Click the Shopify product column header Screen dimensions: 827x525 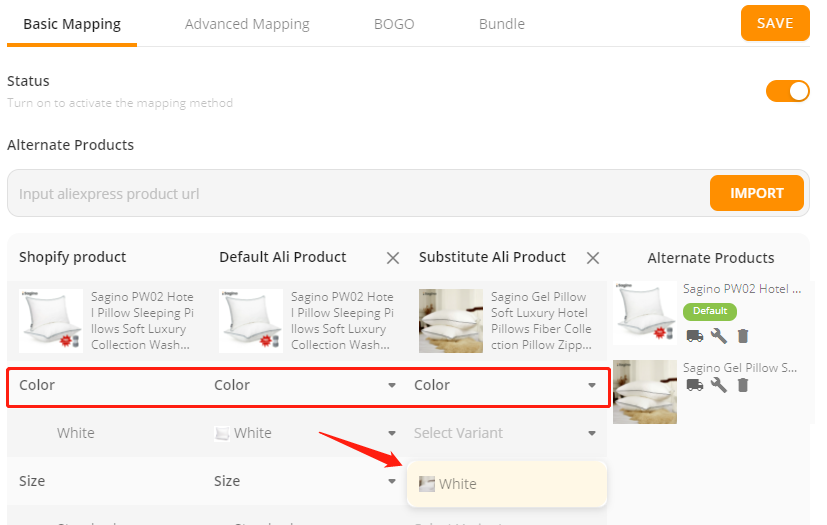click(x=73, y=257)
